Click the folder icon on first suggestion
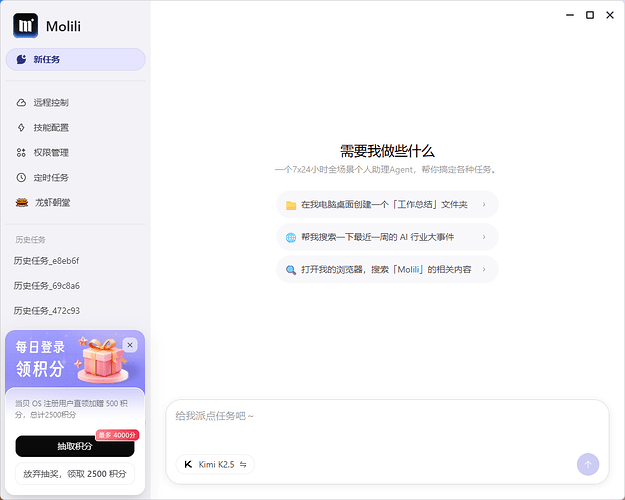Image resolution: width=625 pixels, height=500 pixels. (x=291, y=205)
